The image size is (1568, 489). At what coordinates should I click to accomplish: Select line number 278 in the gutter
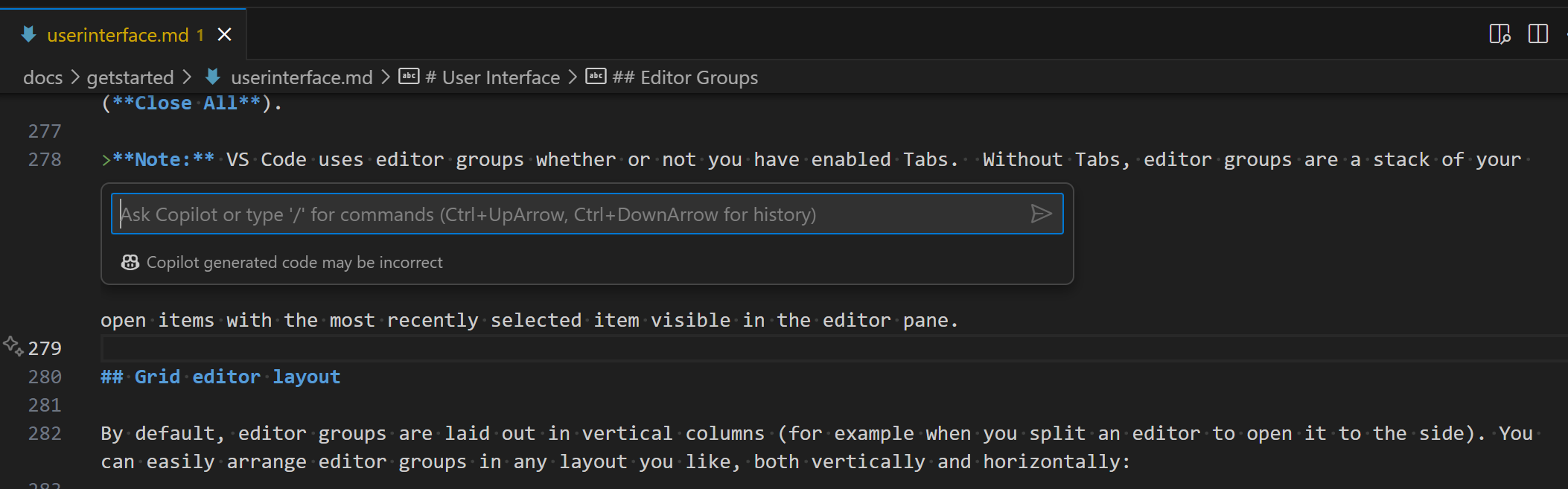tap(45, 159)
